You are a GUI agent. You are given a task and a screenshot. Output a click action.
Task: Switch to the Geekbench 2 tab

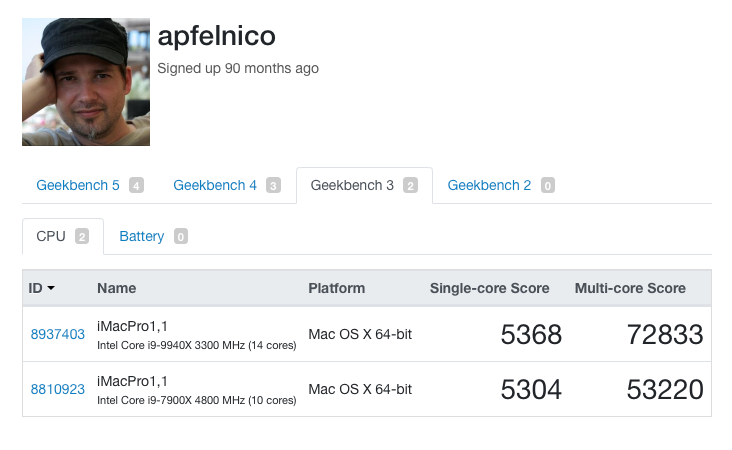(x=489, y=185)
